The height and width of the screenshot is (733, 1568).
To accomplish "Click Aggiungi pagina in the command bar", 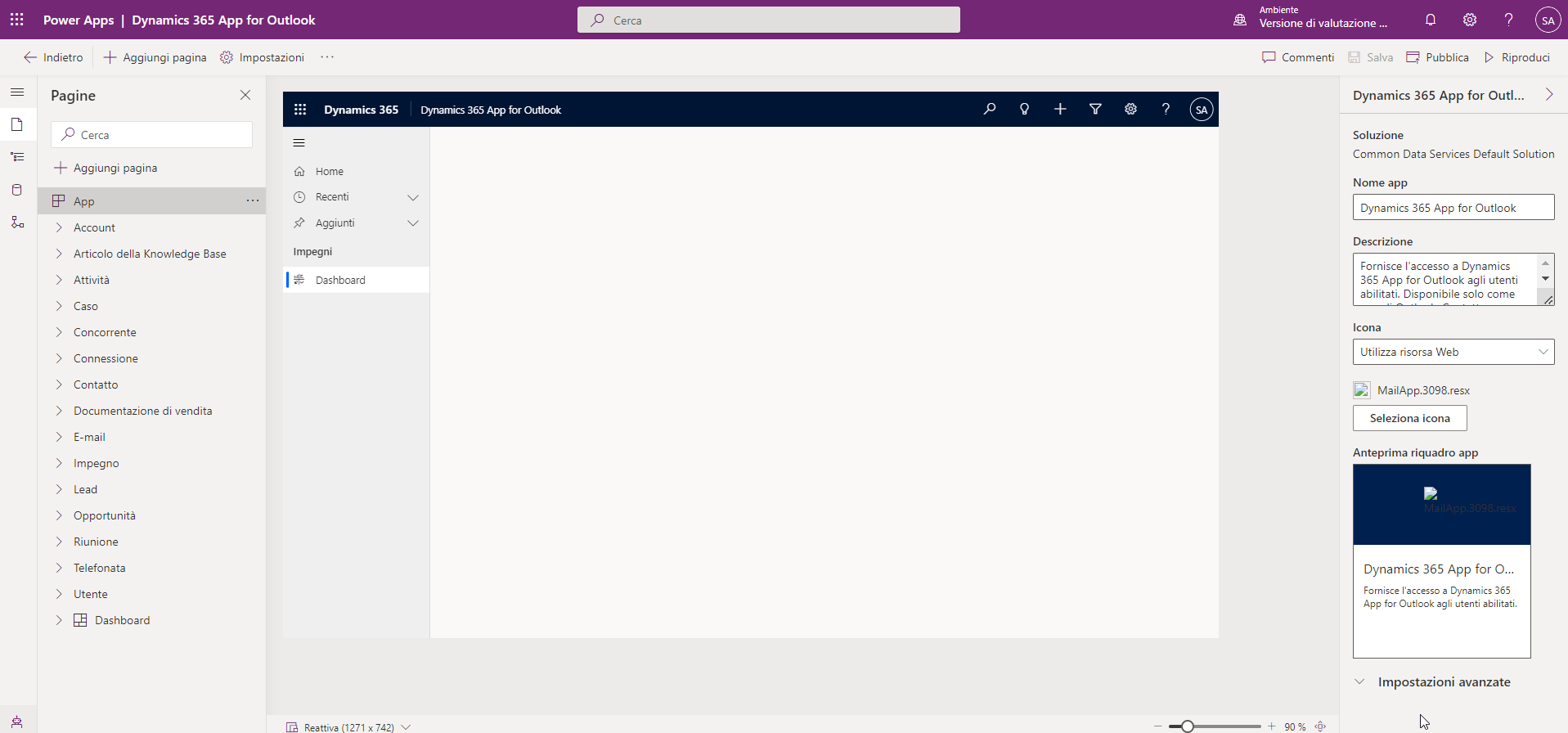I will (x=155, y=57).
